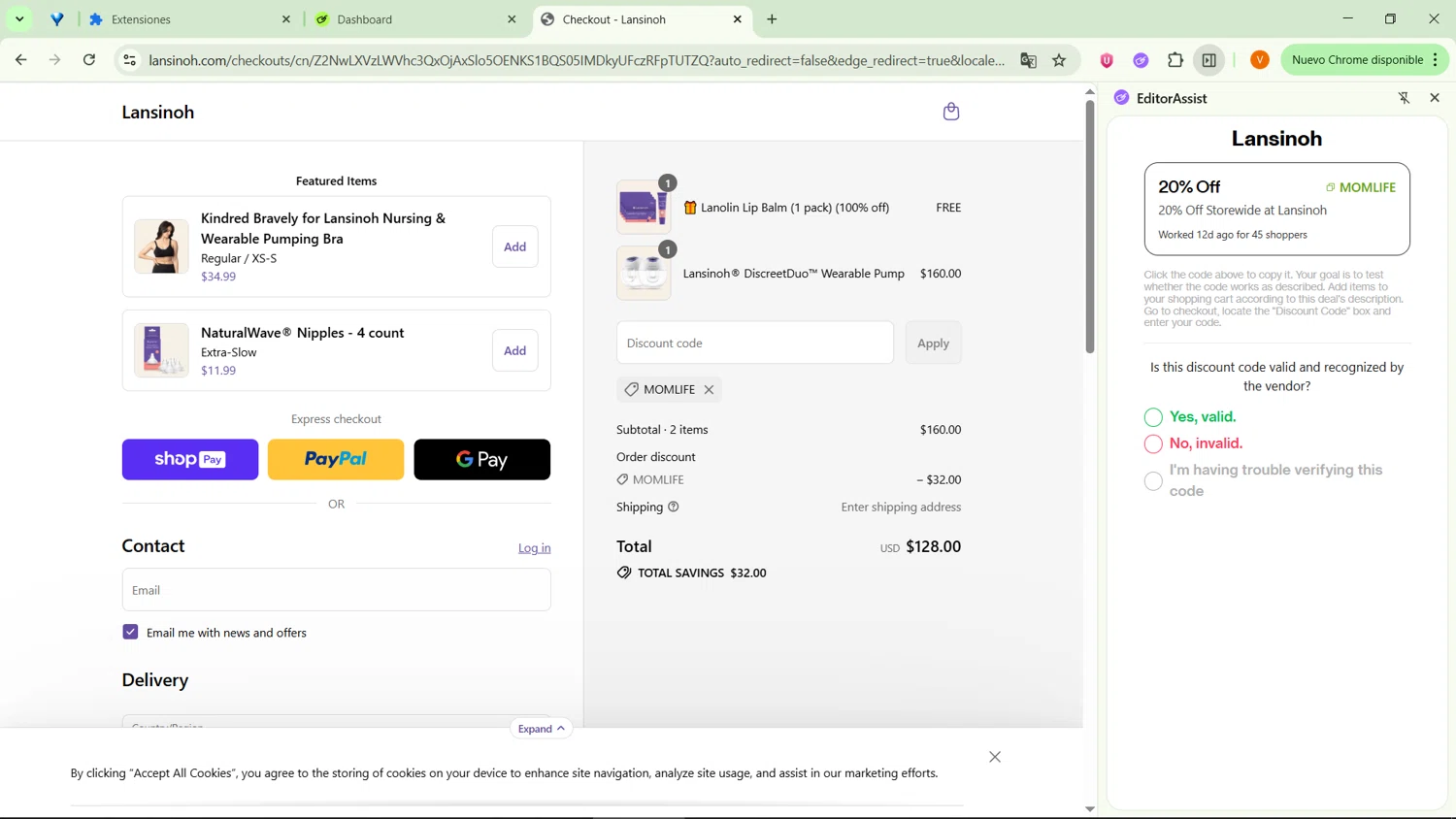
Task: Expand the cookie banner details
Action: tap(541, 729)
